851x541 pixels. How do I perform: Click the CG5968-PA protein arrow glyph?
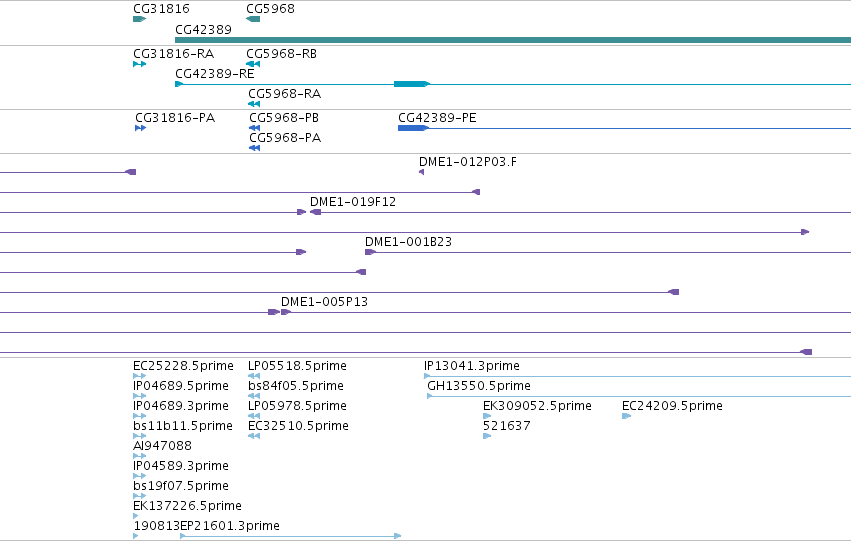point(255,148)
